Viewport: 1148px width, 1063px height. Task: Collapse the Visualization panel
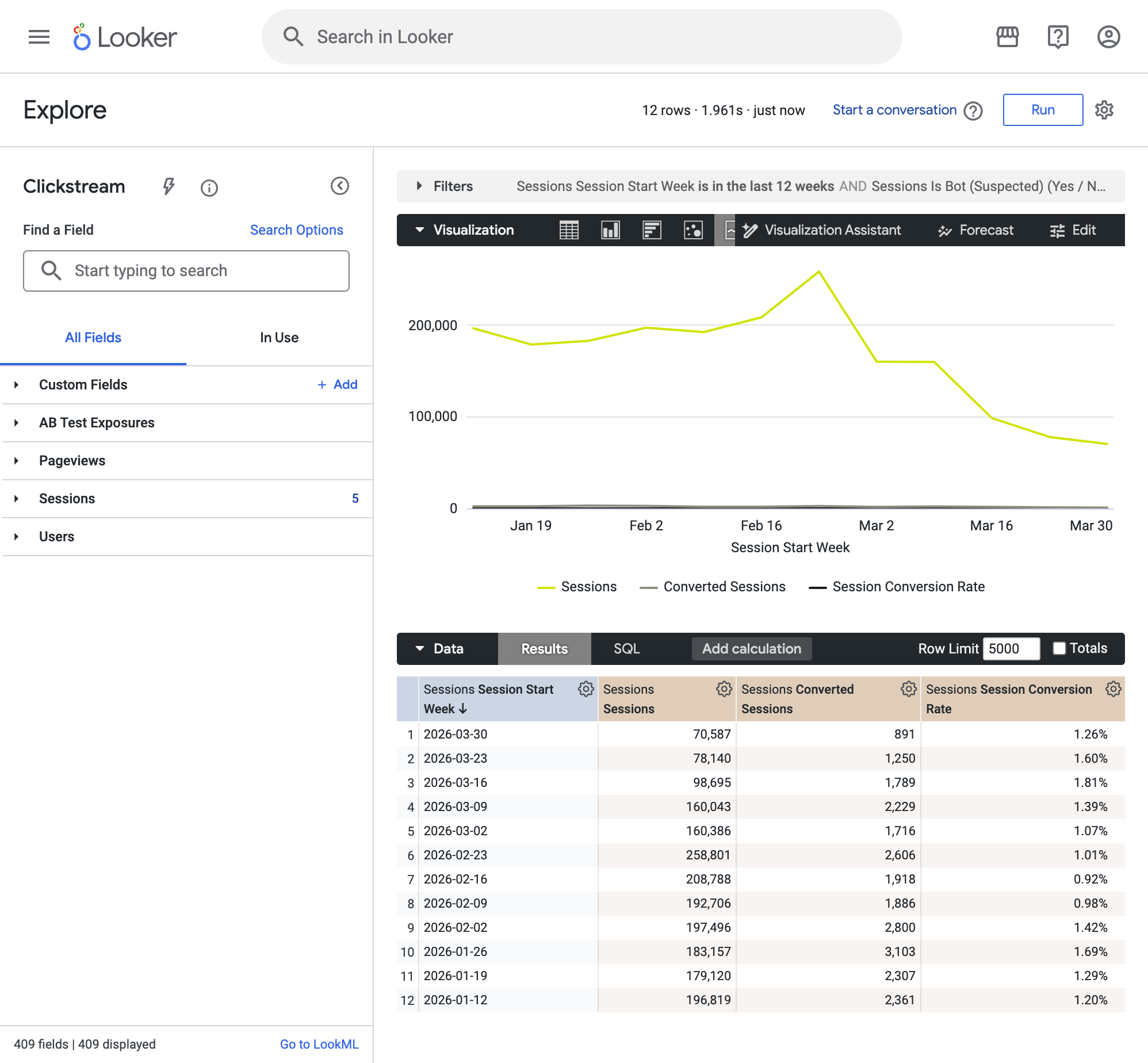[x=464, y=230]
